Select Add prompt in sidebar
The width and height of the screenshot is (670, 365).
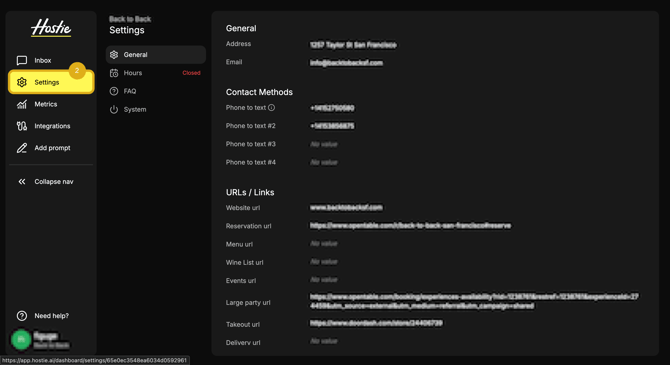click(51, 148)
